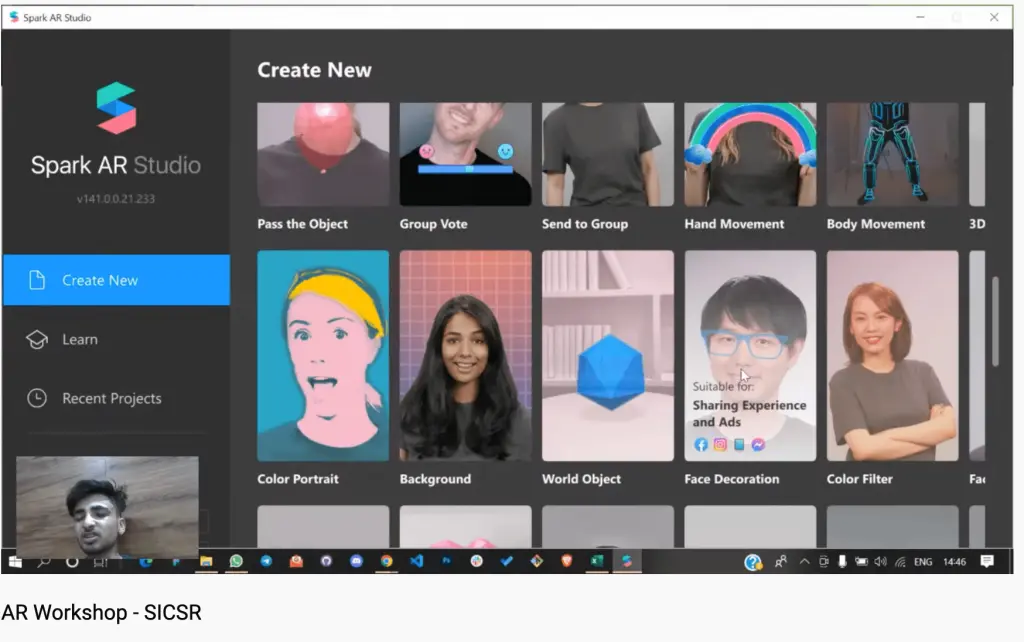
Task: Click the template list vertical scrollbar
Action: pos(995,321)
